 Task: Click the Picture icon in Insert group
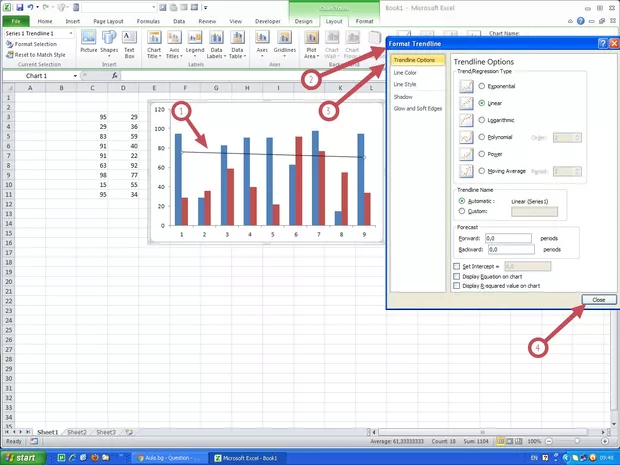(x=89, y=41)
